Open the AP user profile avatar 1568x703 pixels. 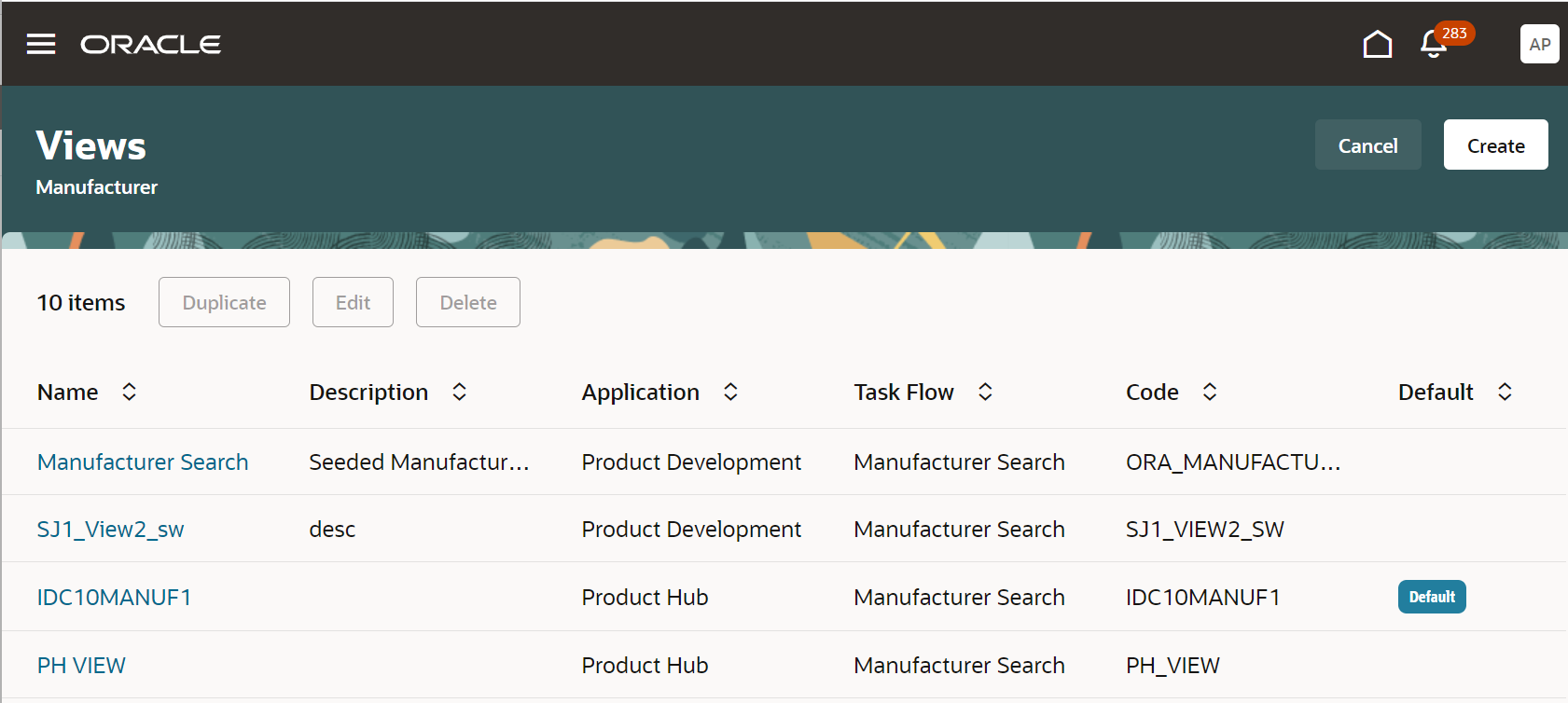tap(1539, 44)
